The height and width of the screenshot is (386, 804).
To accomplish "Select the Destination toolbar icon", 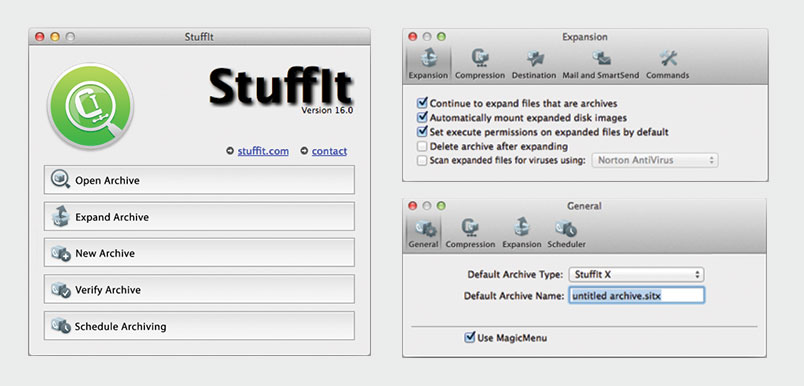I will (x=534, y=64).
